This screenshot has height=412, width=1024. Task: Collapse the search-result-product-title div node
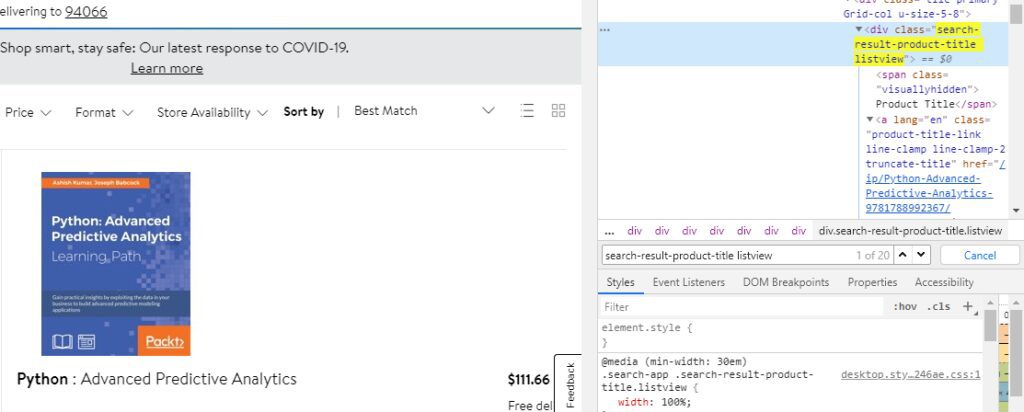[859, 31]
